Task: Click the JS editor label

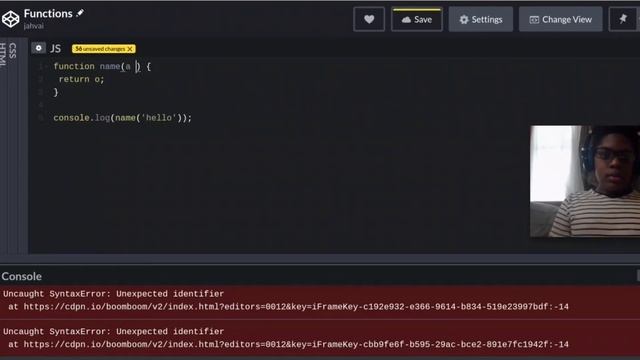Action: pyautogui.click(x=56, y=49)
